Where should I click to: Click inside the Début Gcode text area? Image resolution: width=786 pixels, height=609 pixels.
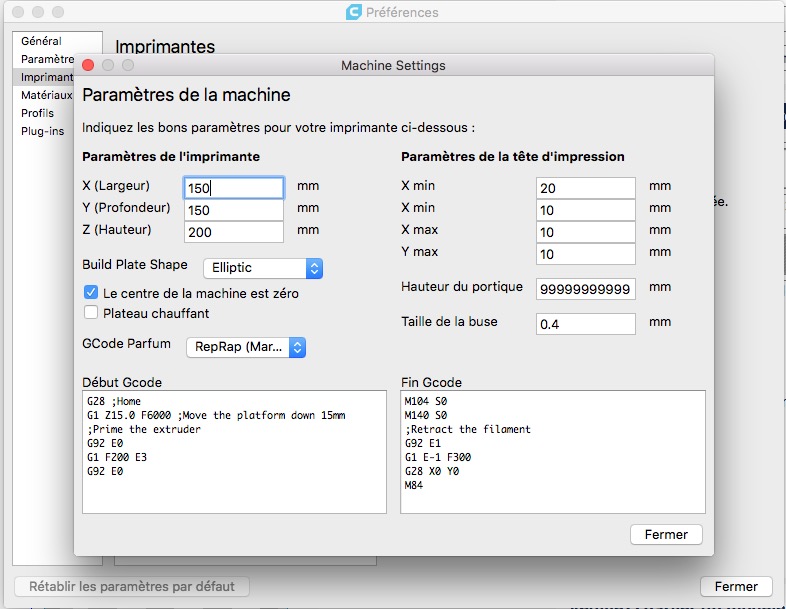[x=234, y=452]
